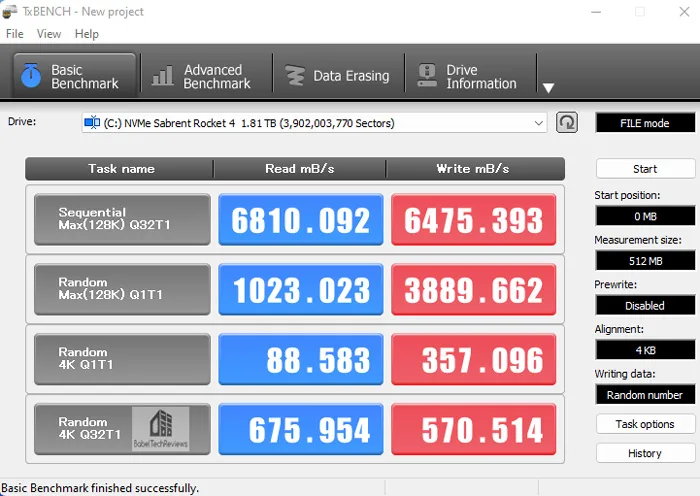700x496 pixels.
Task: Click the Measurement size 512 MB field
Action: click(645, 261)
